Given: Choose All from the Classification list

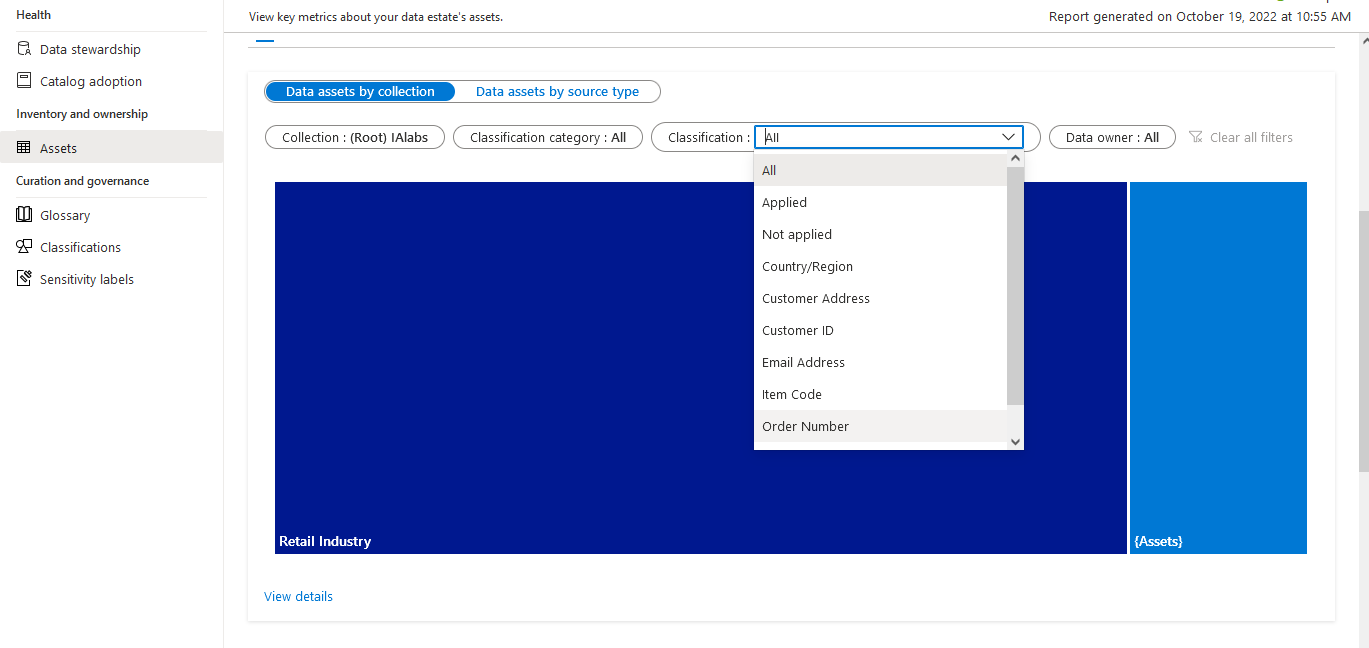Looking at the screenshot, I should 880,170.
